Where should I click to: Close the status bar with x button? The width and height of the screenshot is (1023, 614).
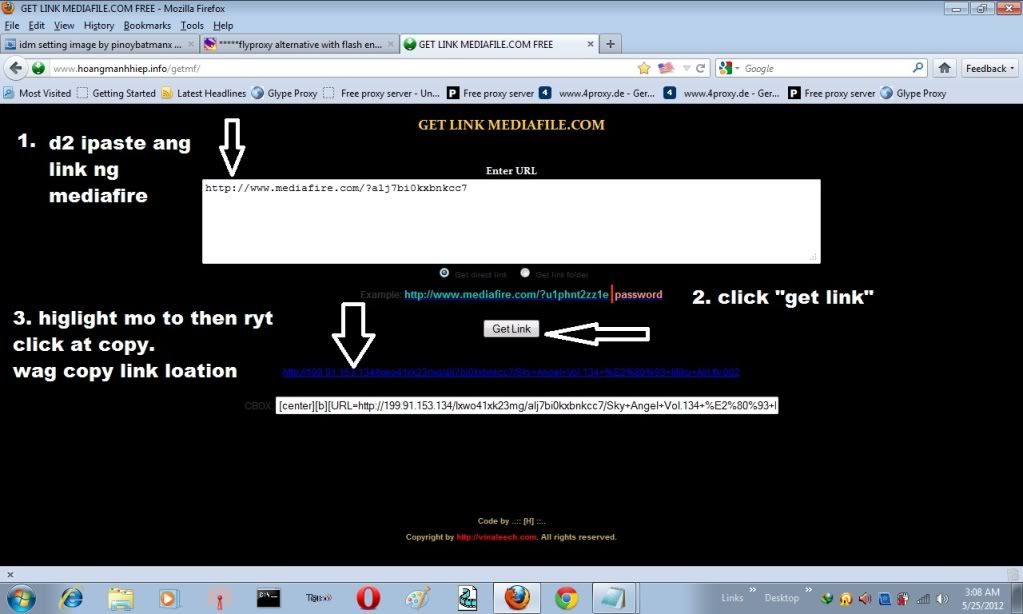10,574
